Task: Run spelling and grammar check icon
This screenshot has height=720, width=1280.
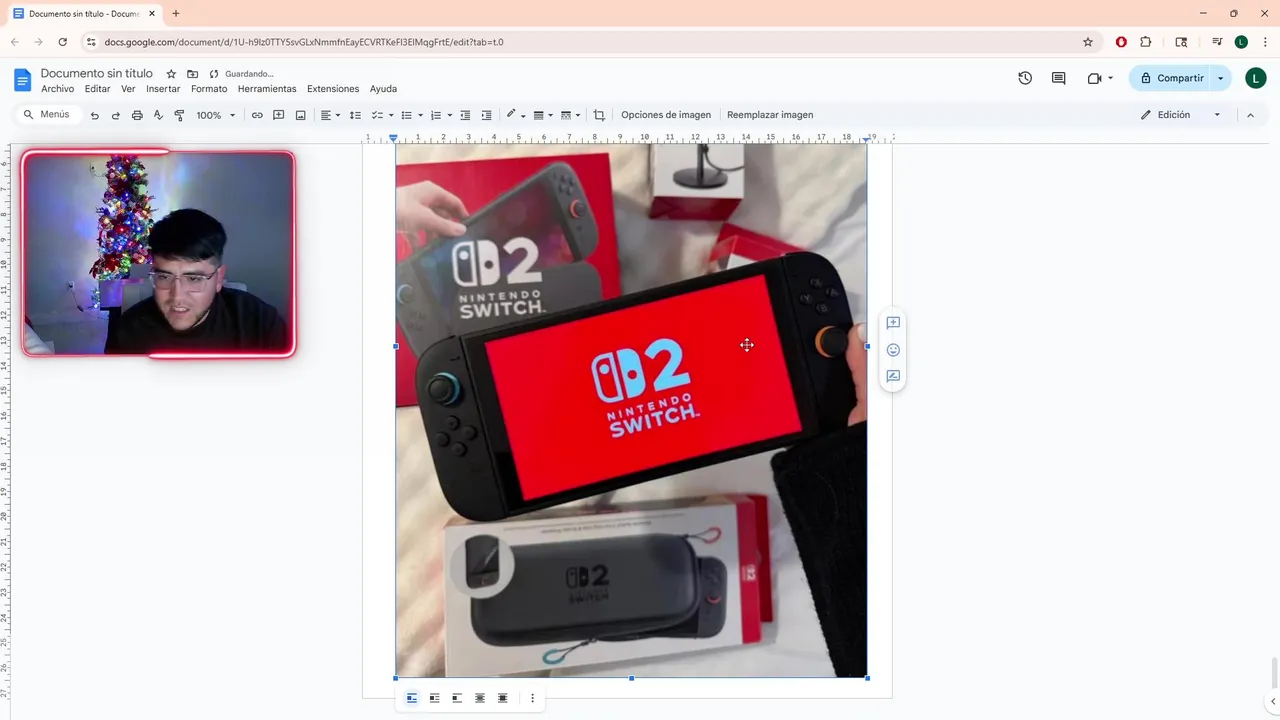Action: click(158, 115)
